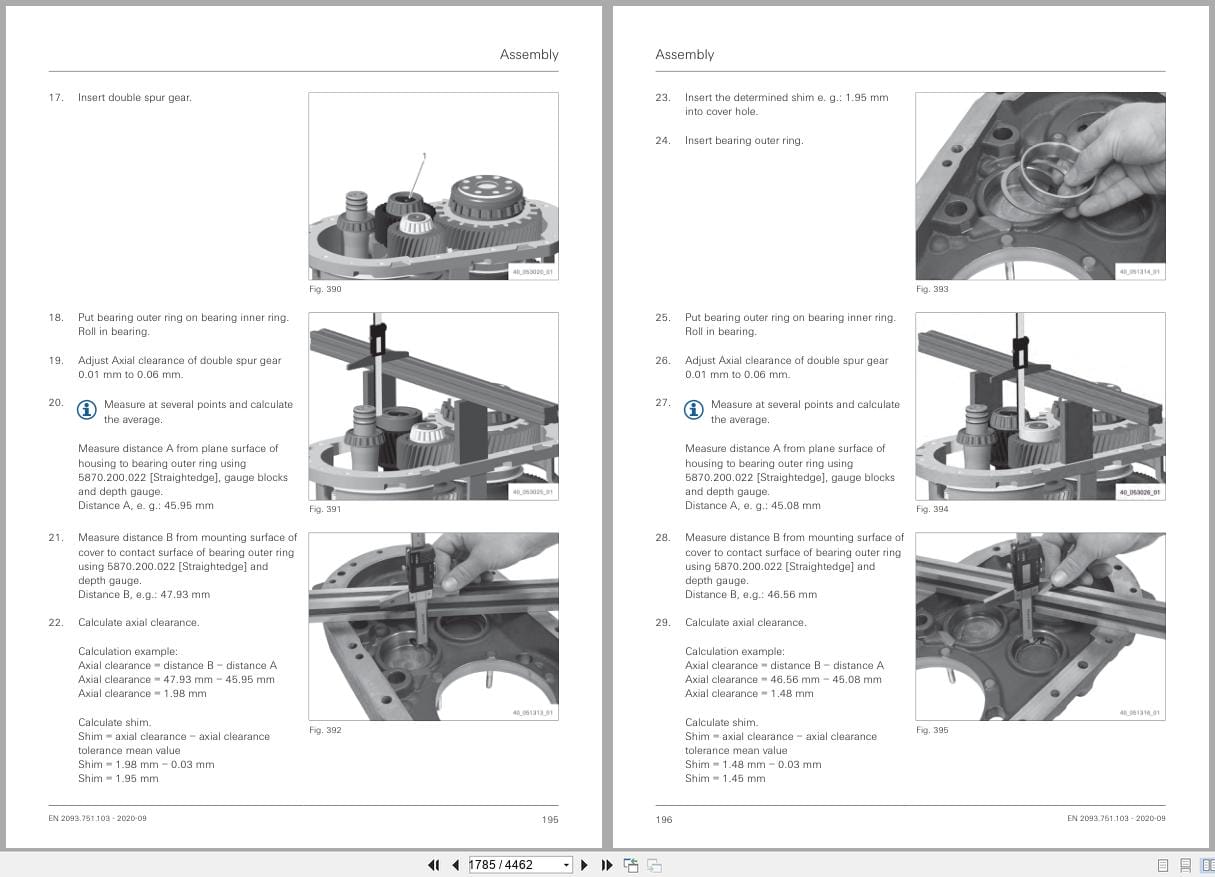Click 'EN 2093.751.103 - 2020-09' footer on right page
Viewport: 1215px width, 877px height.
1116,818
